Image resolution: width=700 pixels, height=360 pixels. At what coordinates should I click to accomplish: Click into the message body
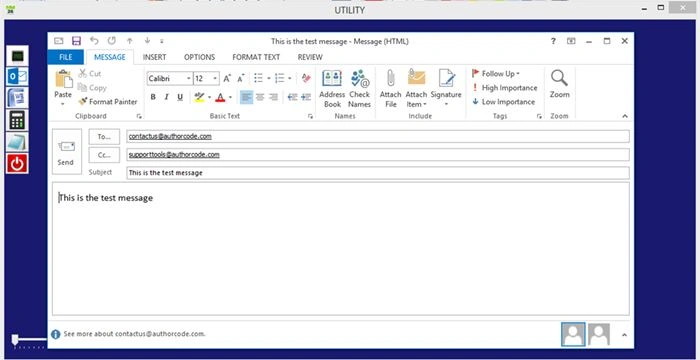(341, 248)
